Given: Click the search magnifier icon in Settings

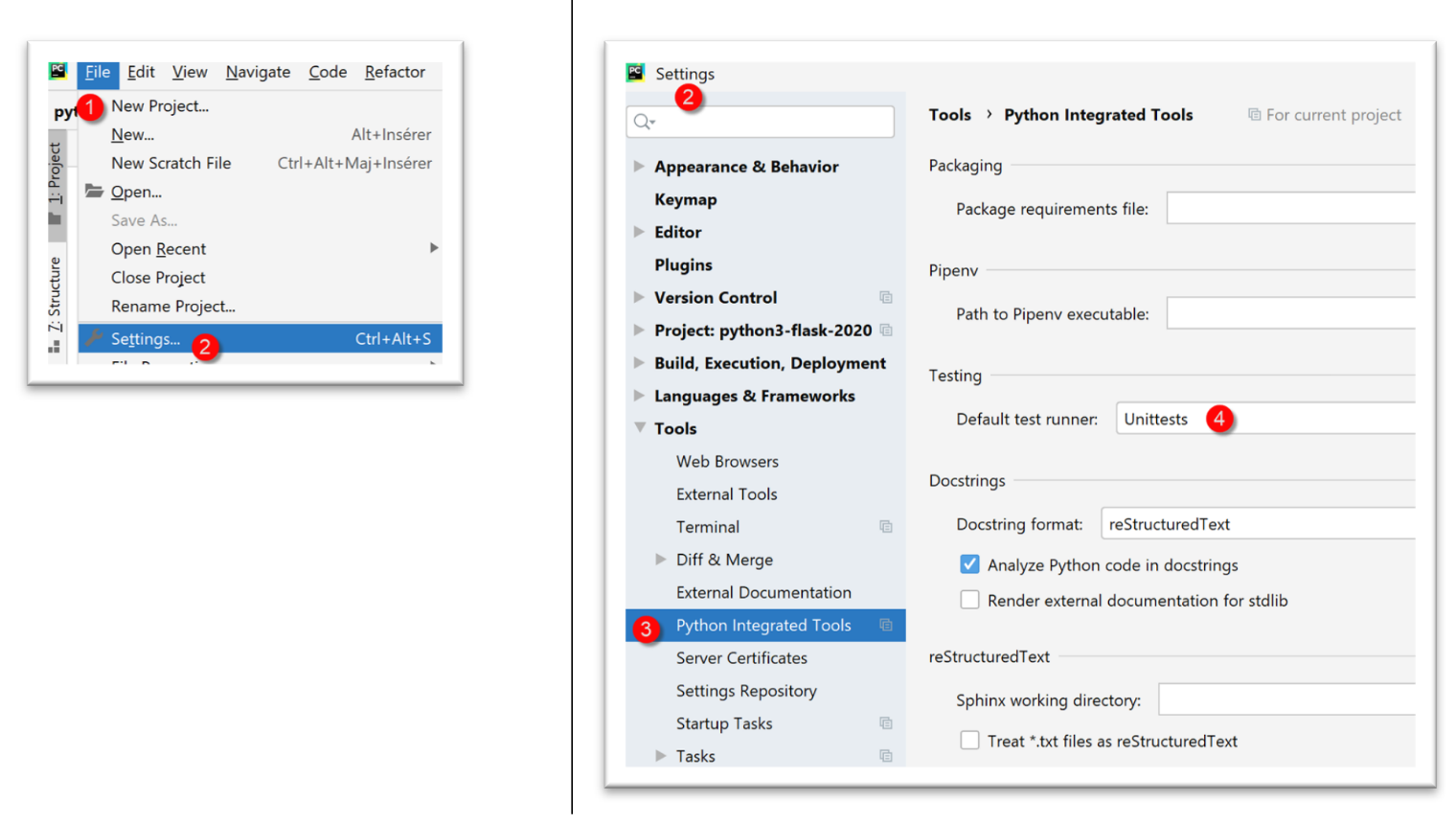Looking at the screenshot, I should click(x=644, y=122).
